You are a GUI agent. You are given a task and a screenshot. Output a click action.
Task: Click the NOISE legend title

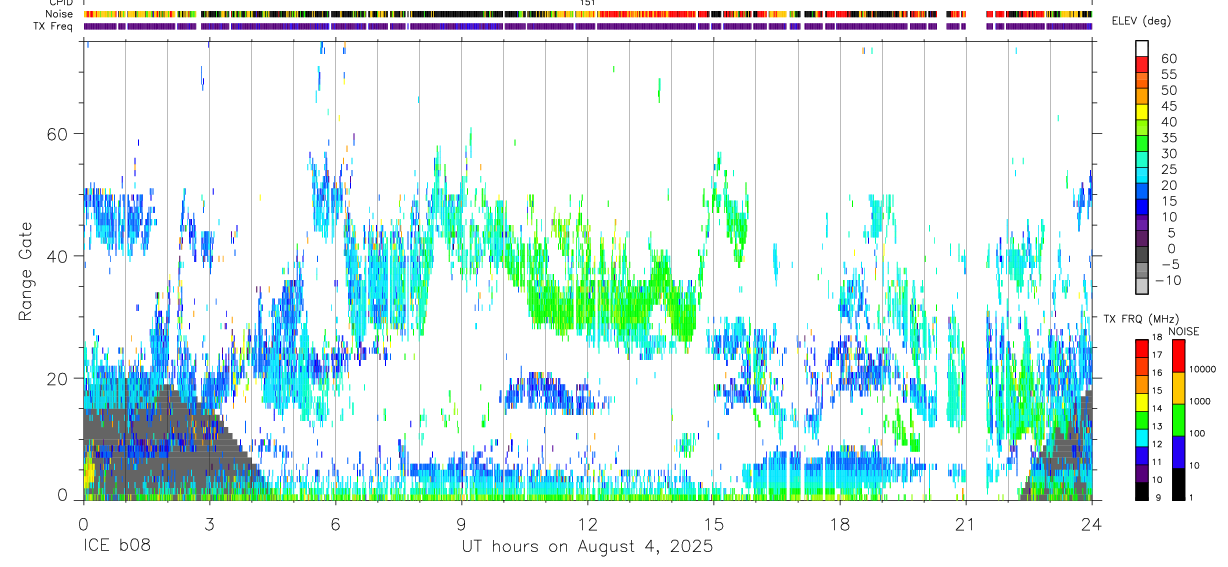click(x=1183, y=331)
